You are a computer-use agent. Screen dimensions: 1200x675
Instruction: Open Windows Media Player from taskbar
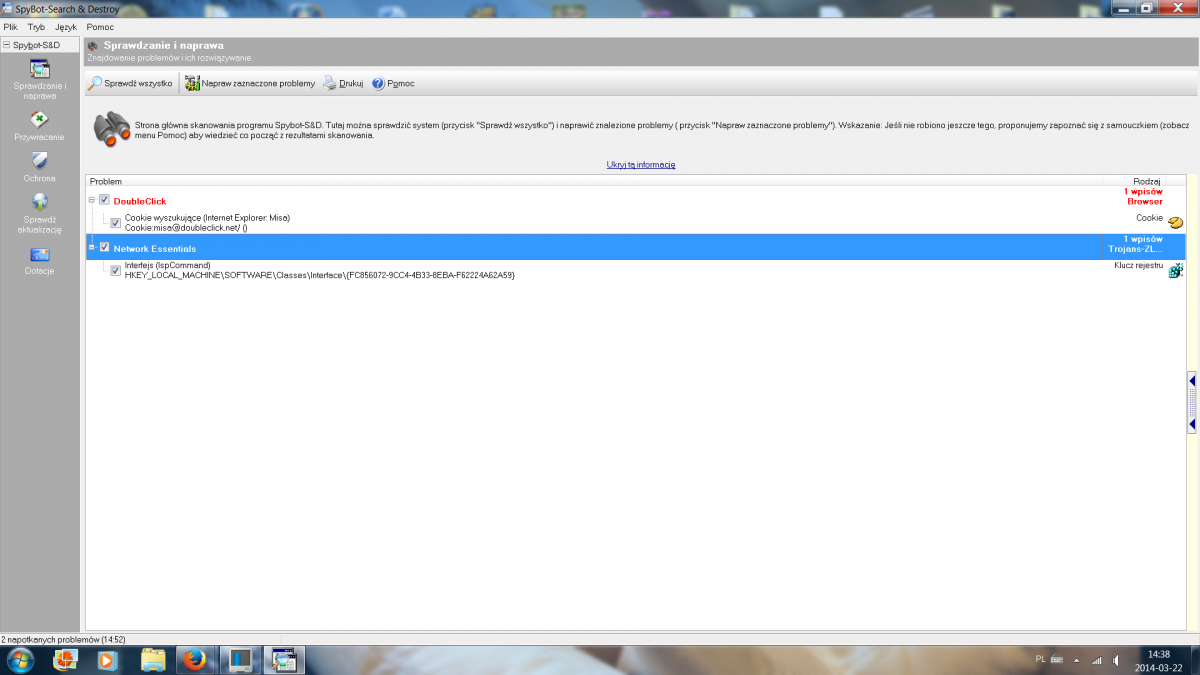tap(108, 660)
